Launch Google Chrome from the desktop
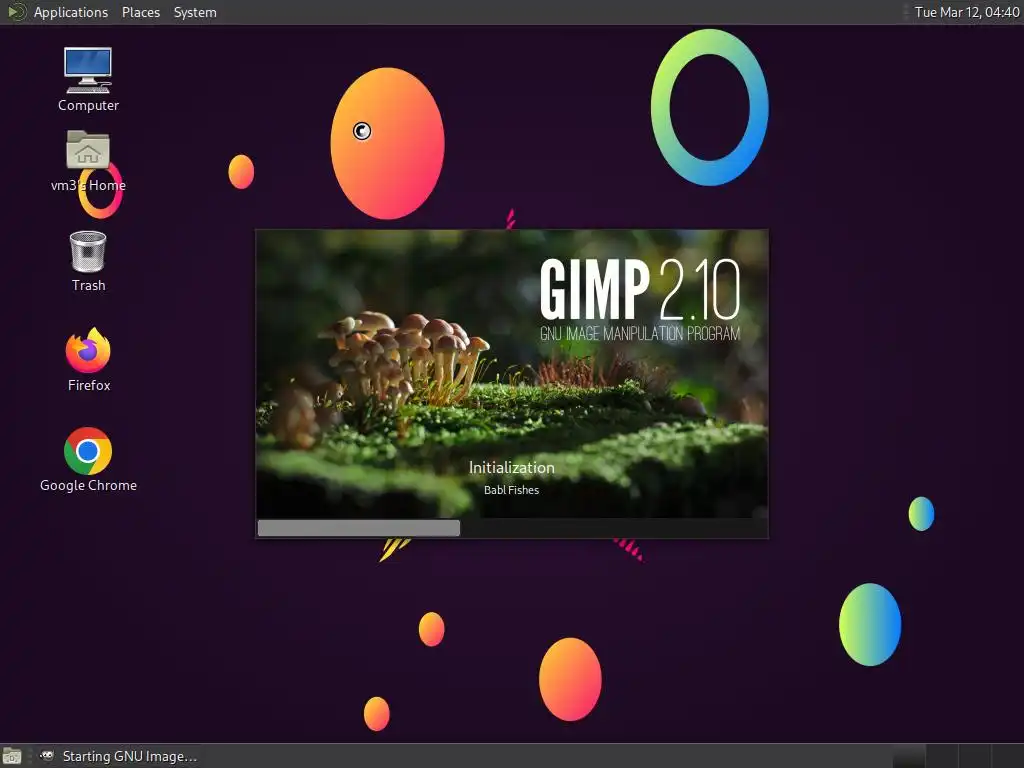The image size is (1024, 768). 88,451
